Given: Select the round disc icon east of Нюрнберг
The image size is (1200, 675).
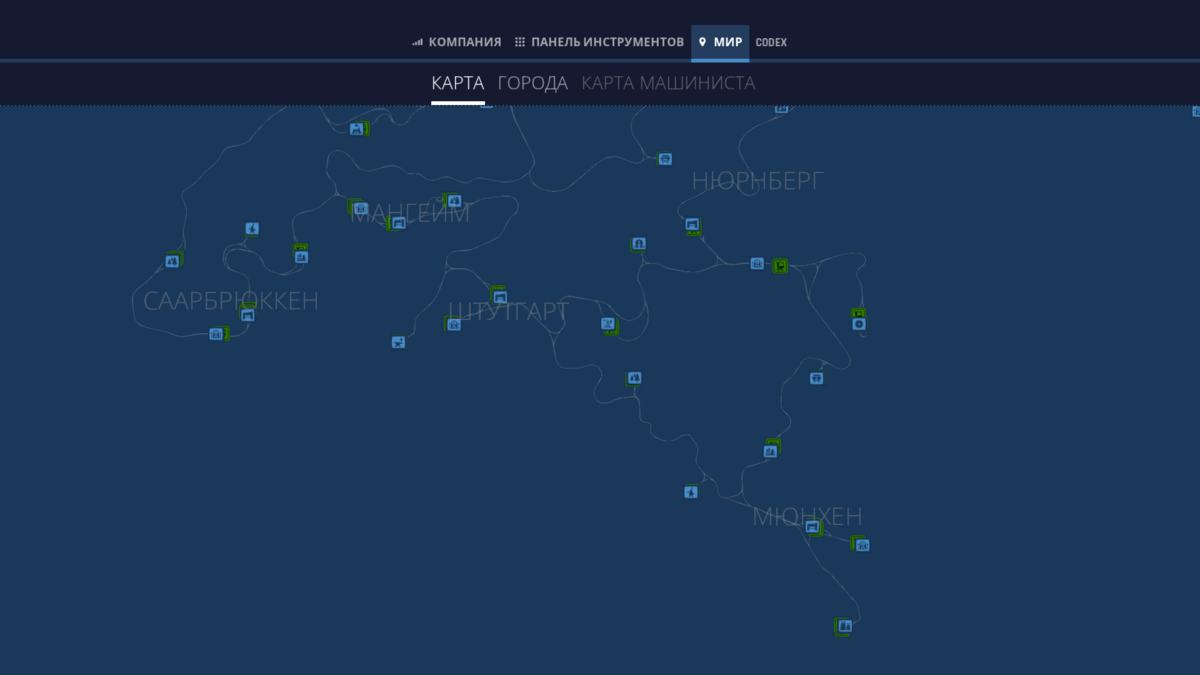Looking at the screenshot, I should click(859, 324).
